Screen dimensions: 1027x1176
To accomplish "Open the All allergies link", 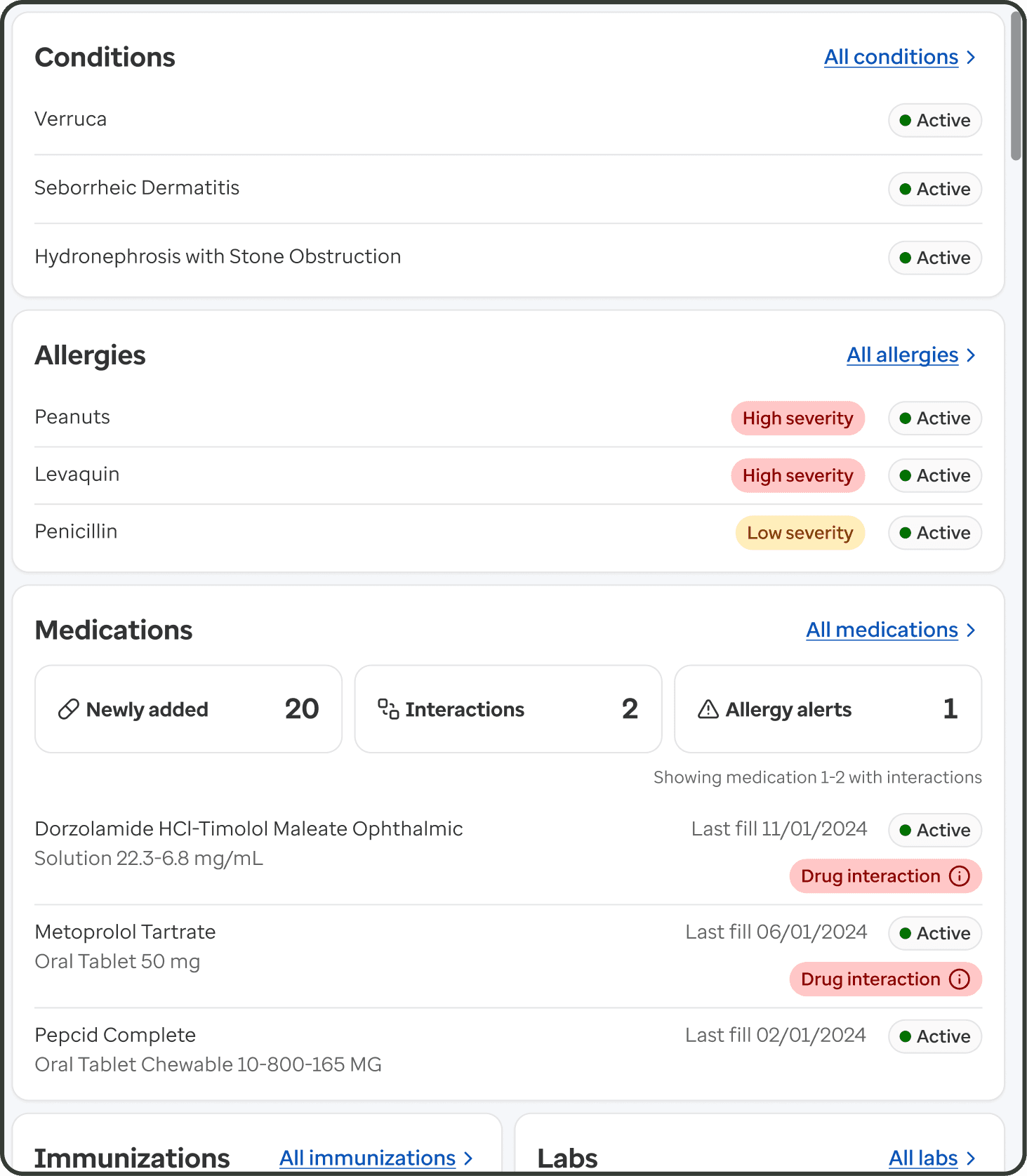I will click(902, 355).
